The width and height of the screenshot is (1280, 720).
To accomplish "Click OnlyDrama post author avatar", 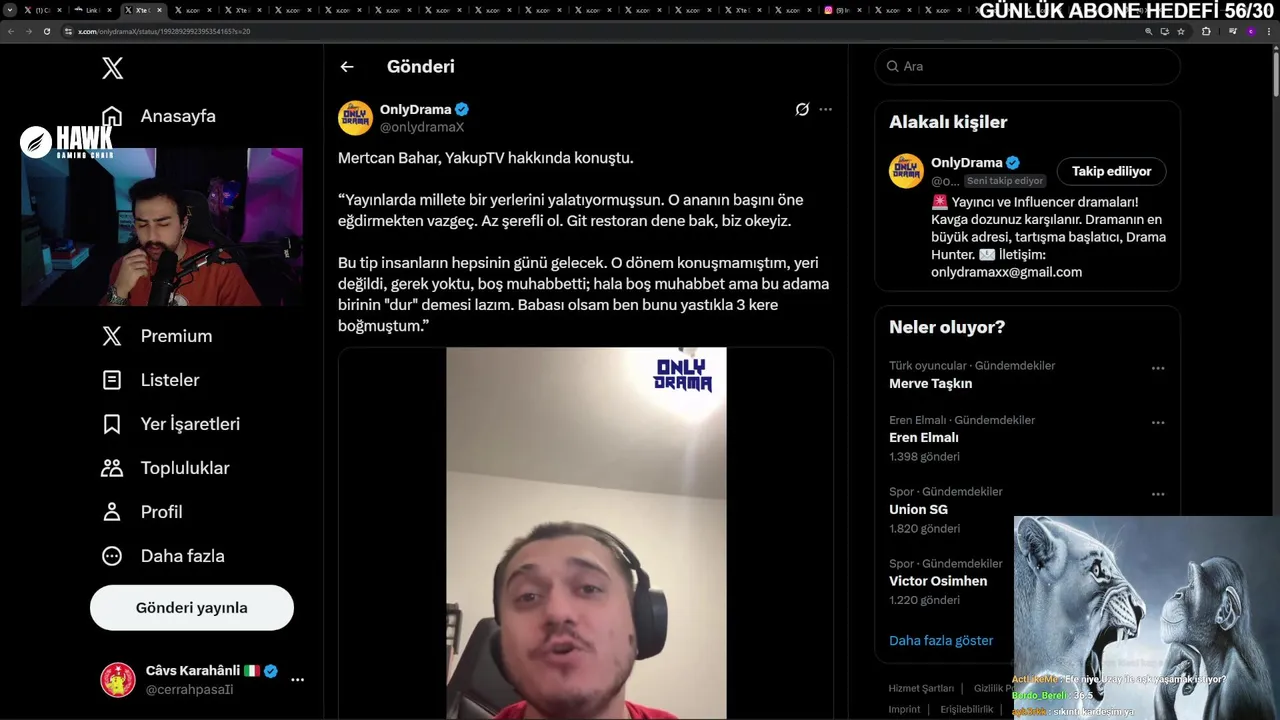I will 355,118.
